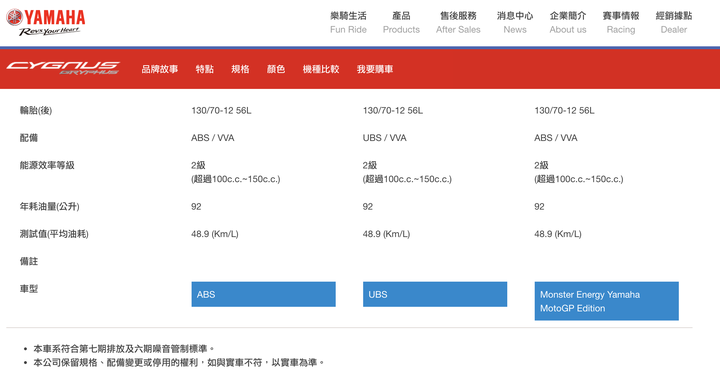Open the 企業簡介 About us menu
This screenshot has height=378, width=720.
568,23
